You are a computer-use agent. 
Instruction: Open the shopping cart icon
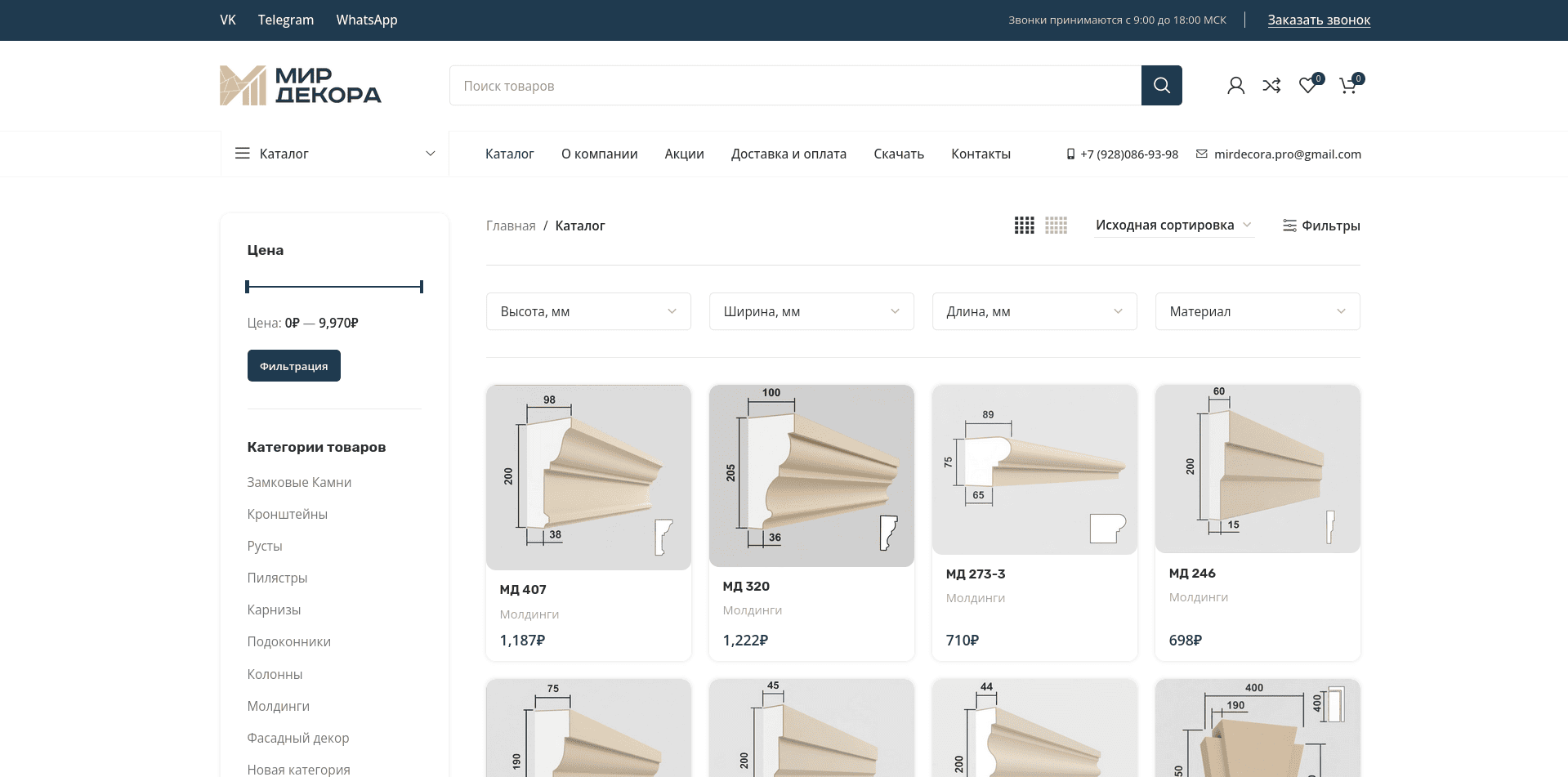tap(1348, 85)
